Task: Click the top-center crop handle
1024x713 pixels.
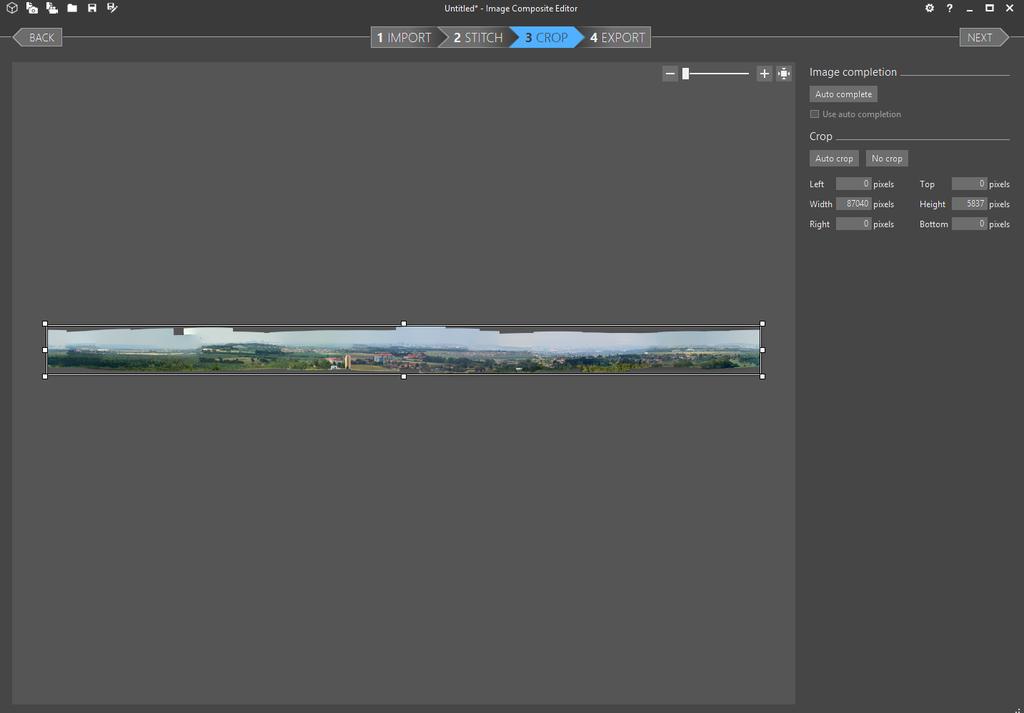Action: click(404, 323)
